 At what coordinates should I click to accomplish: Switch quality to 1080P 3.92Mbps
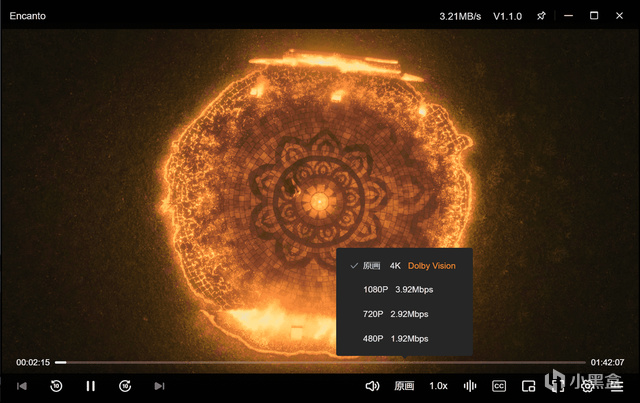[x=404, y=289]
